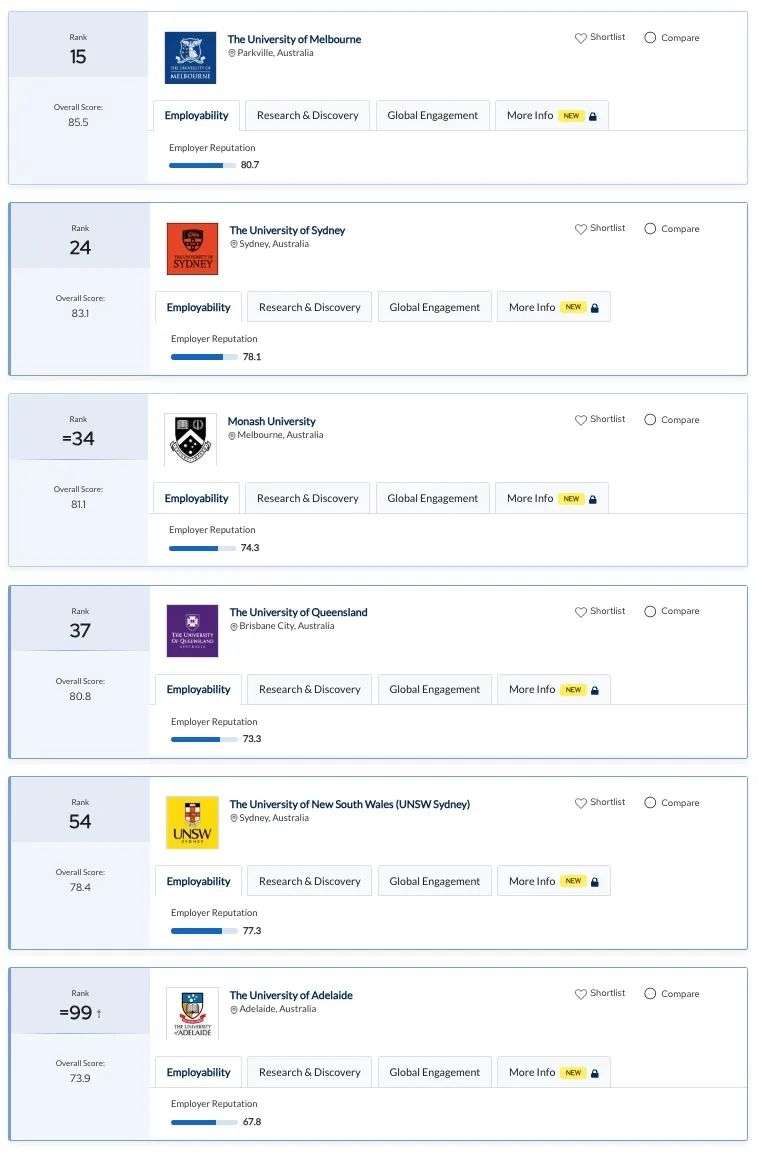Click the UNSW Sydney yellow logo
758x1156 pixels.
192,822
